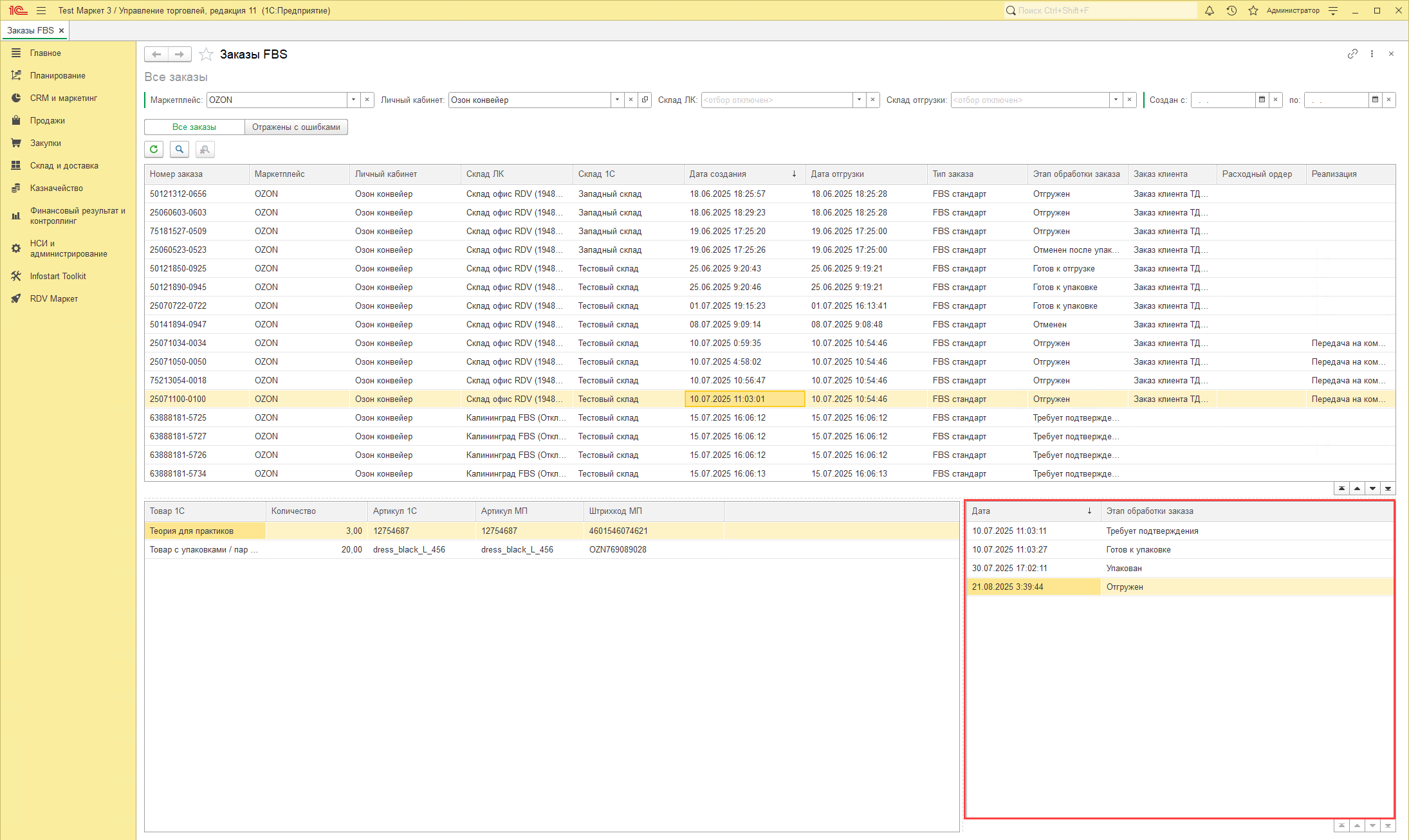Switch to the Заказы FBS window tab
1409x840 pixels.
coord(30,30)
